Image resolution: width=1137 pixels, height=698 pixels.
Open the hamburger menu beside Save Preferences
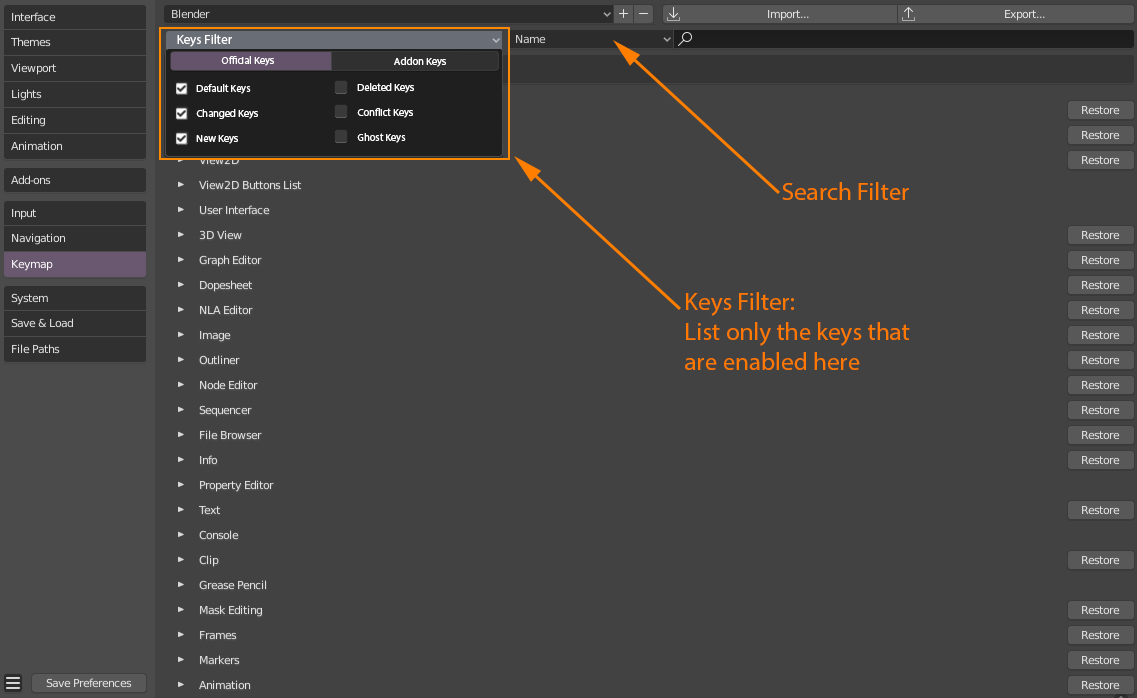13,683
